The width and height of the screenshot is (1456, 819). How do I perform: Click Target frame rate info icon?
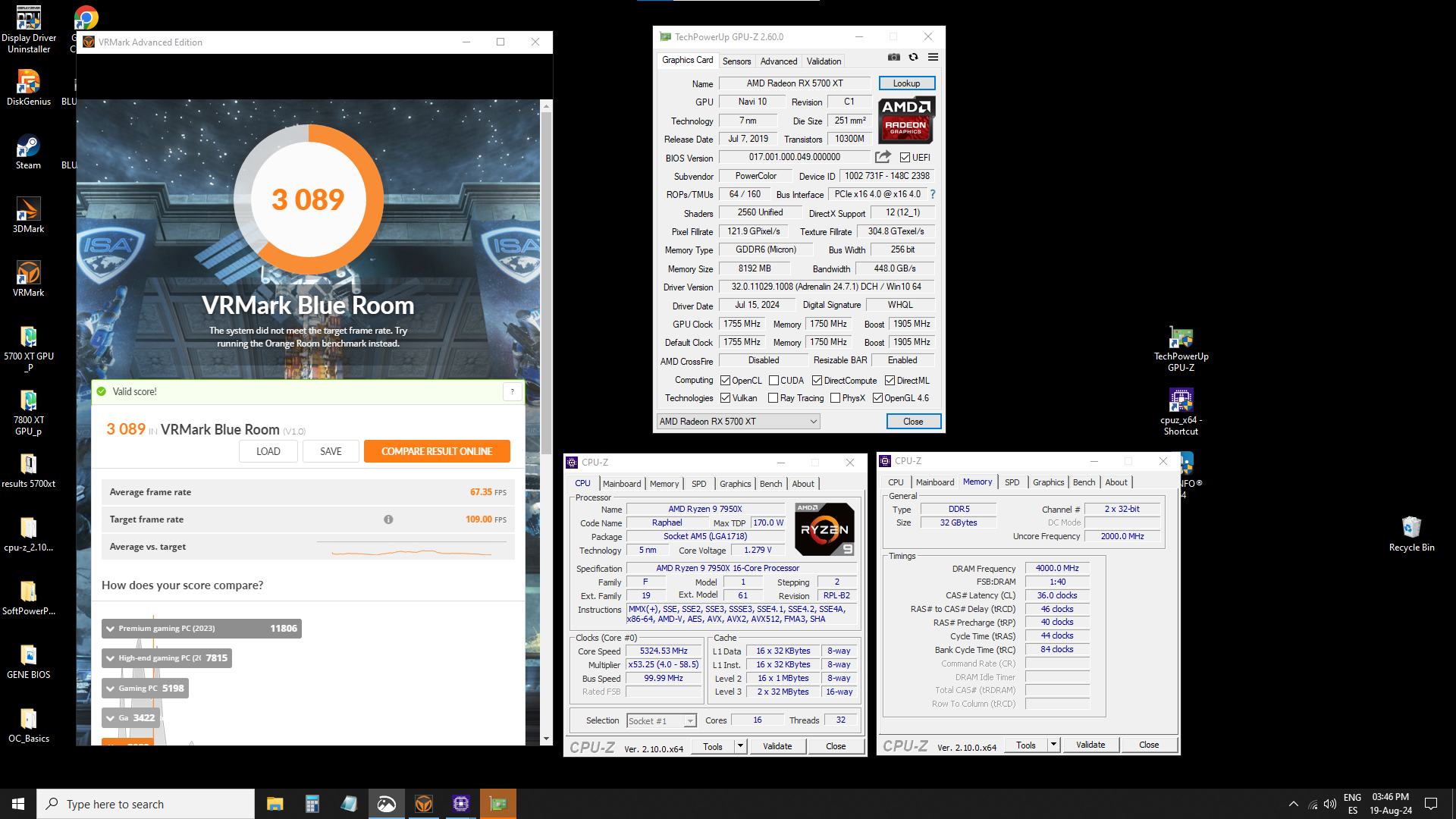(388, 519)
